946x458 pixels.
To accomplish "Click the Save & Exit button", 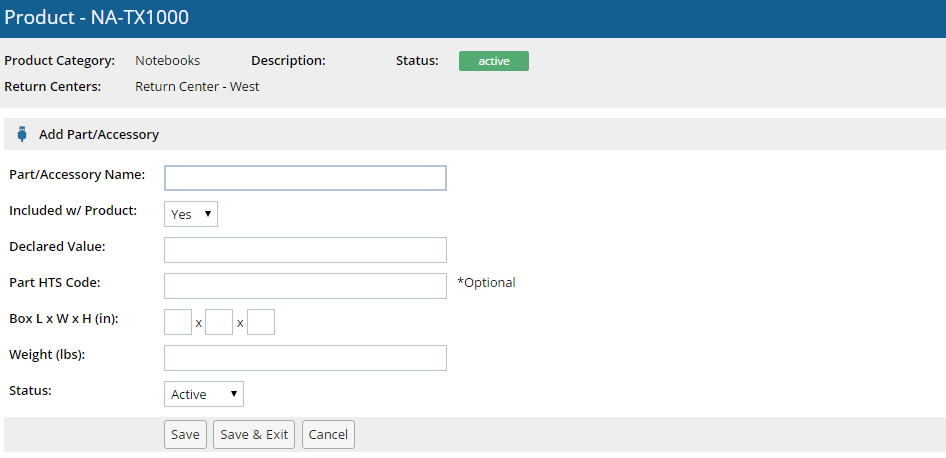I will pos(254,435).
